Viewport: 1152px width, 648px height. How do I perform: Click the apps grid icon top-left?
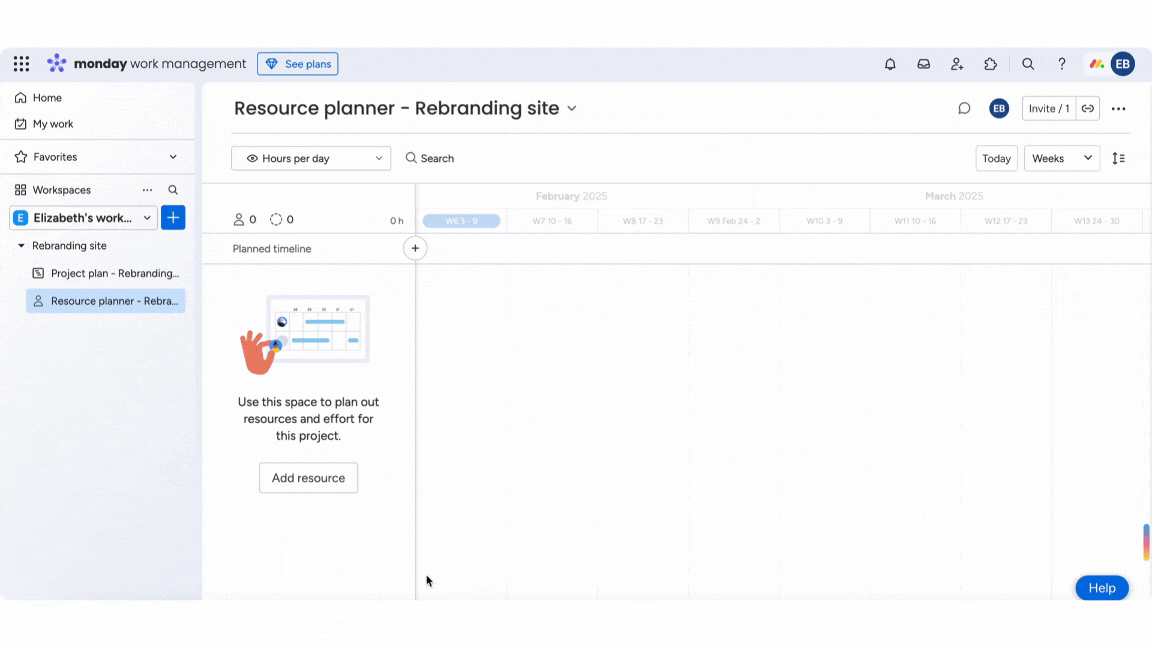point(21,63)
